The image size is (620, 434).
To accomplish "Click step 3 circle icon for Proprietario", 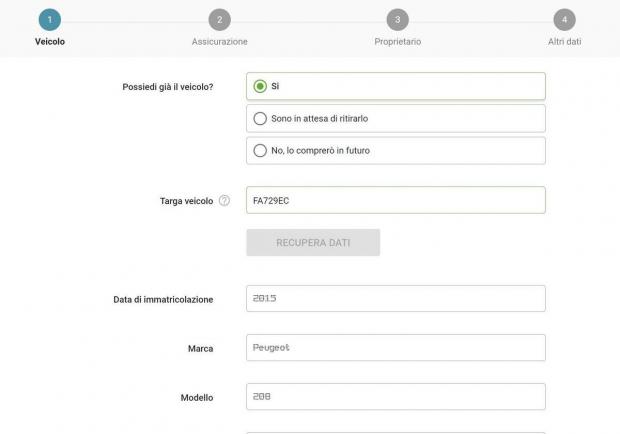I will click(x=397, y=20).
